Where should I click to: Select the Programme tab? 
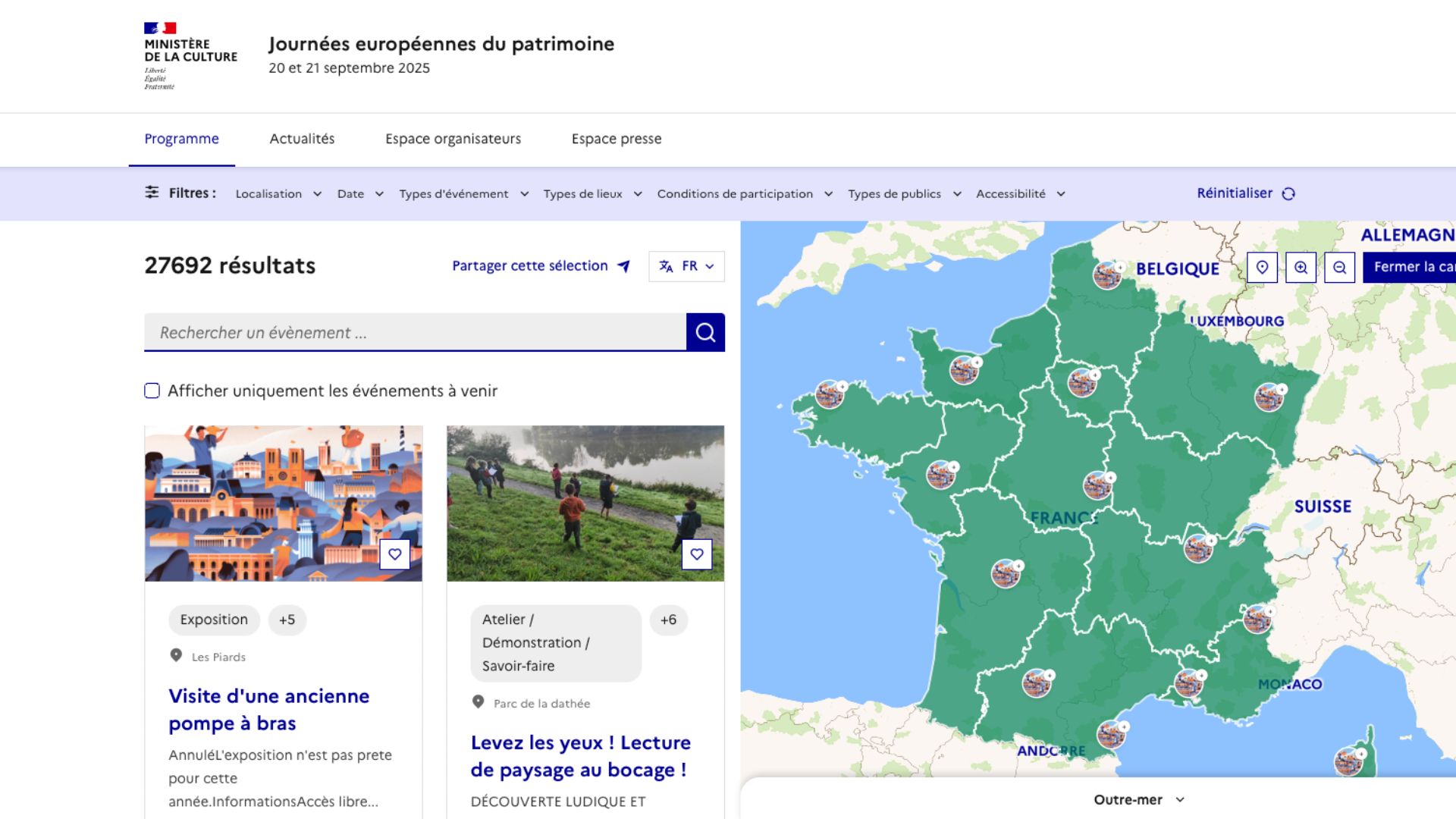(181, 139)
